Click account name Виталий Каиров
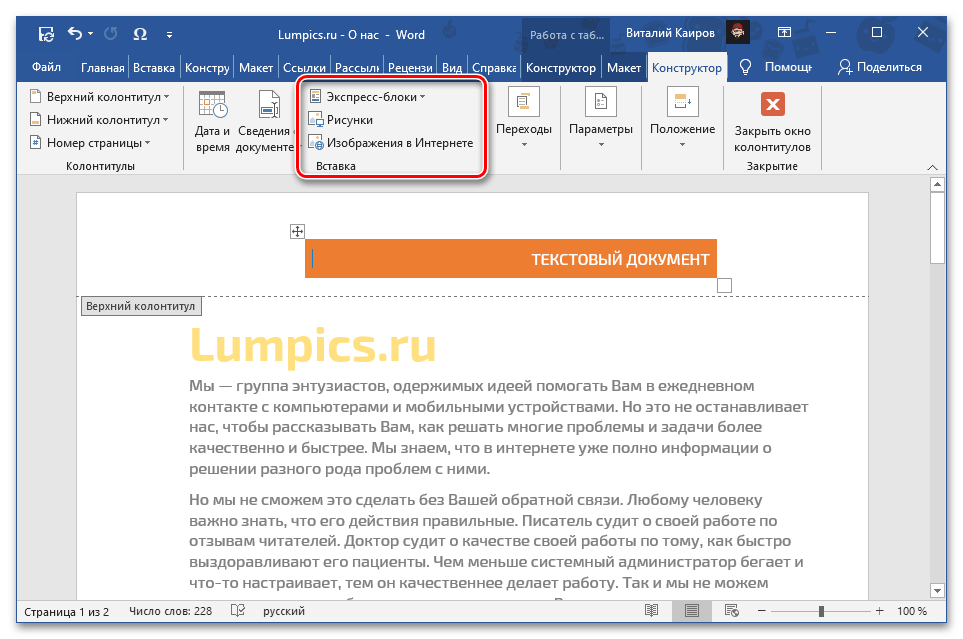 tap(670, 33)
